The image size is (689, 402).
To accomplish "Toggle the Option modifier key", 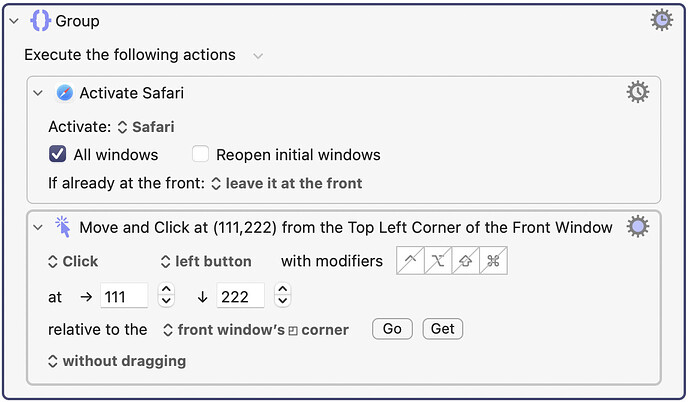I will [x=438, y=261].
